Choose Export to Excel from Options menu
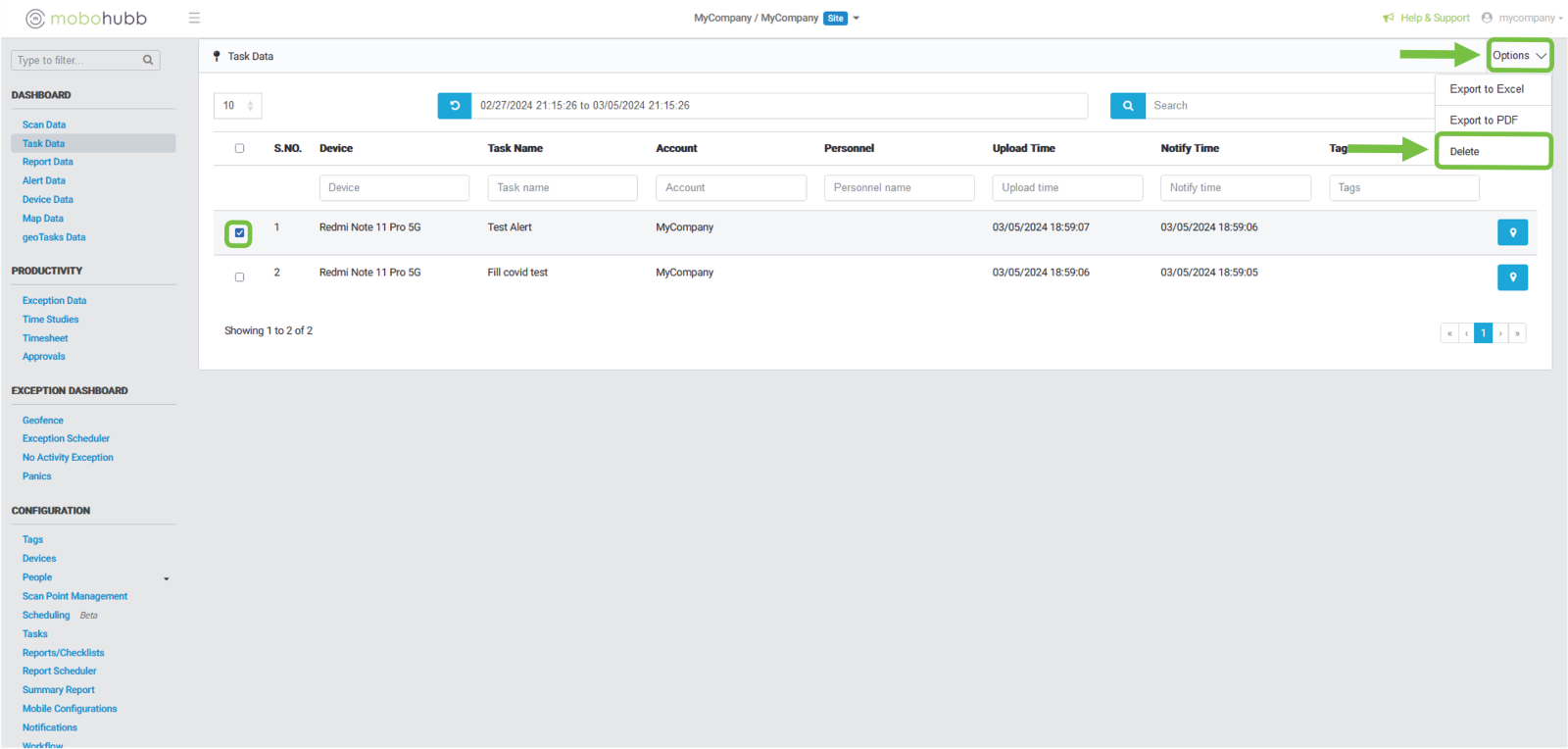The width and height of the screenshot is (1568, 749). click(1487, 89)
